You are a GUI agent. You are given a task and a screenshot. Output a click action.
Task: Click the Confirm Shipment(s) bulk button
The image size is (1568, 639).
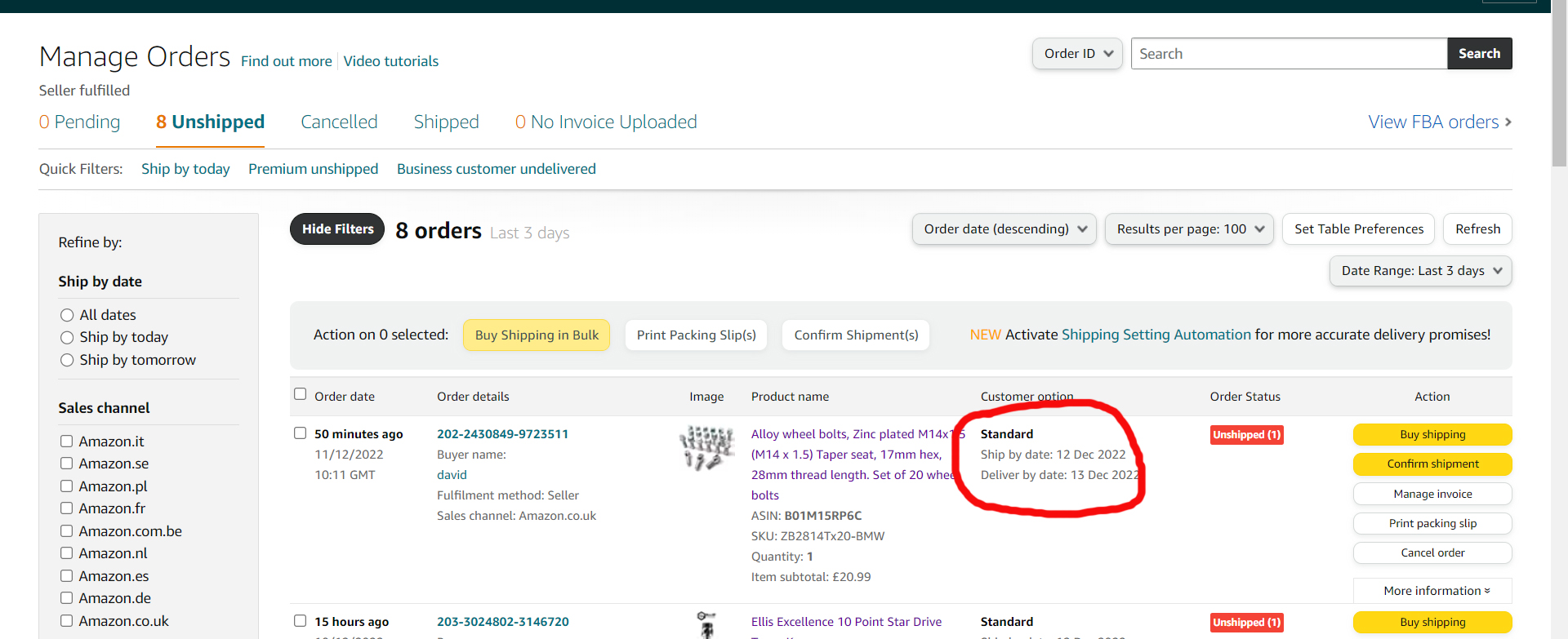click(x=856, y=335)
